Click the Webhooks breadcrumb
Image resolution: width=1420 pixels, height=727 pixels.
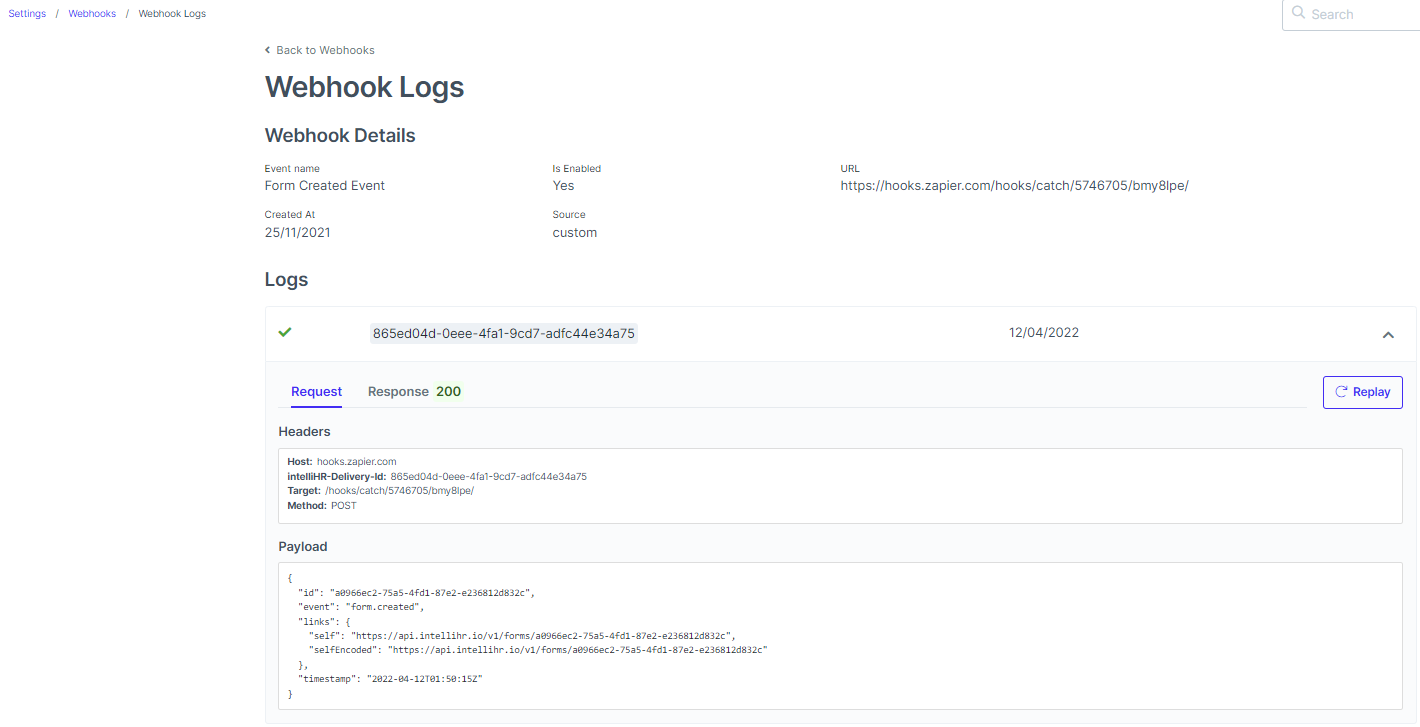click(91, 13)
